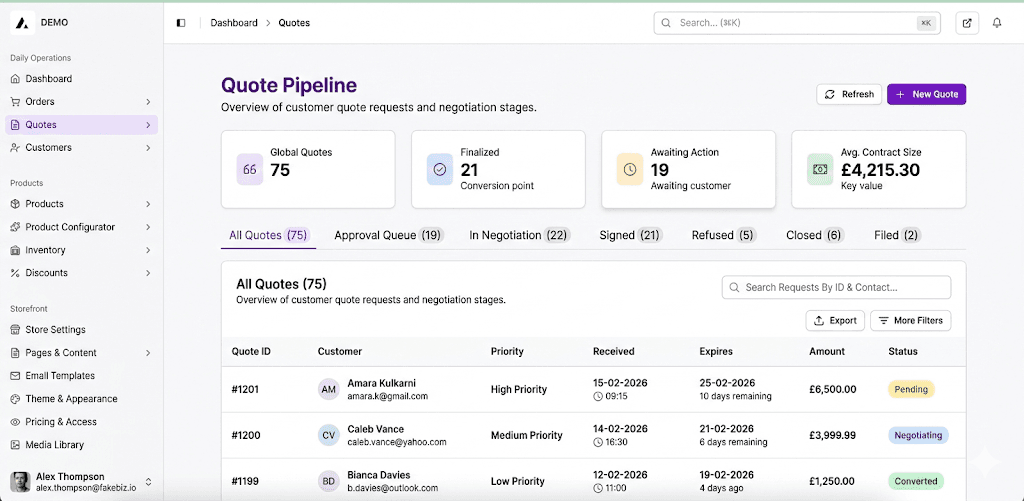Select the In Negotiation tab
The height and width of the screenshot is (501, 1024).
(518, 236)
